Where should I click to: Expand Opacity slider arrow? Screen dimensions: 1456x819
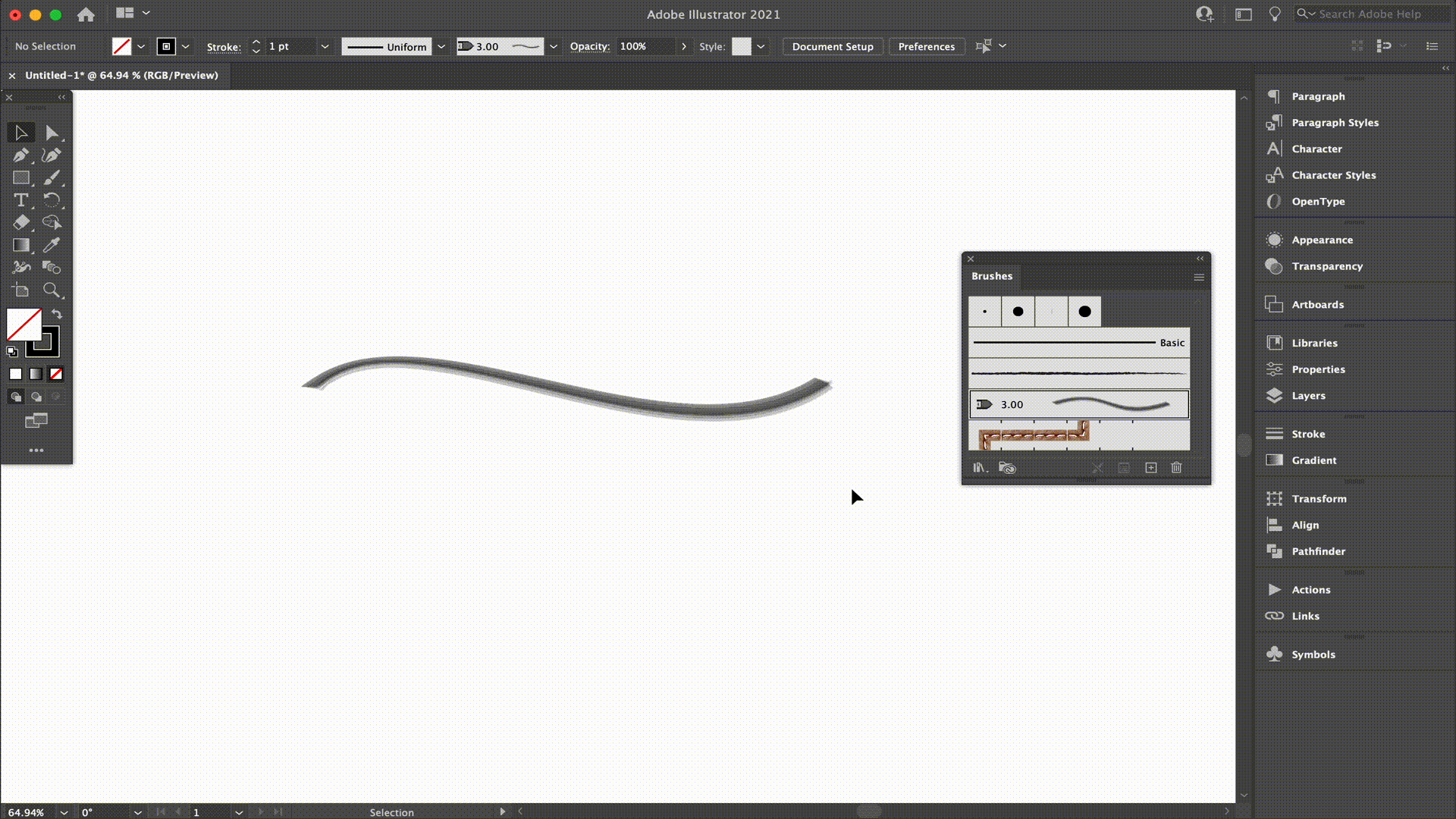point(684,47)
